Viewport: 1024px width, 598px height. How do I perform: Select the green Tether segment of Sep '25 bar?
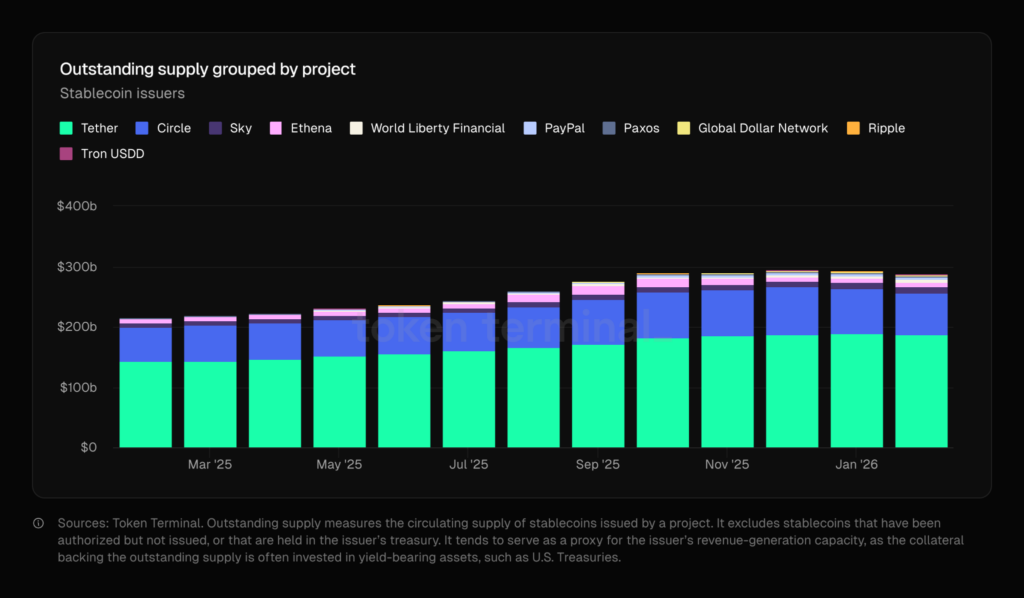598,395
